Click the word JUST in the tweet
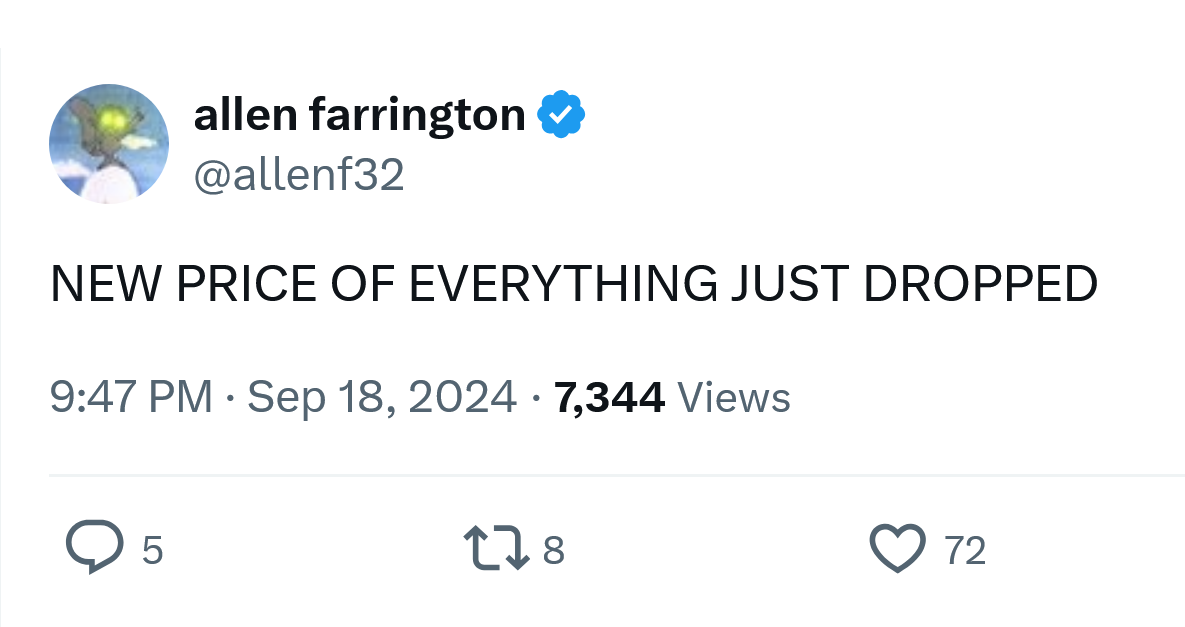 789,285
